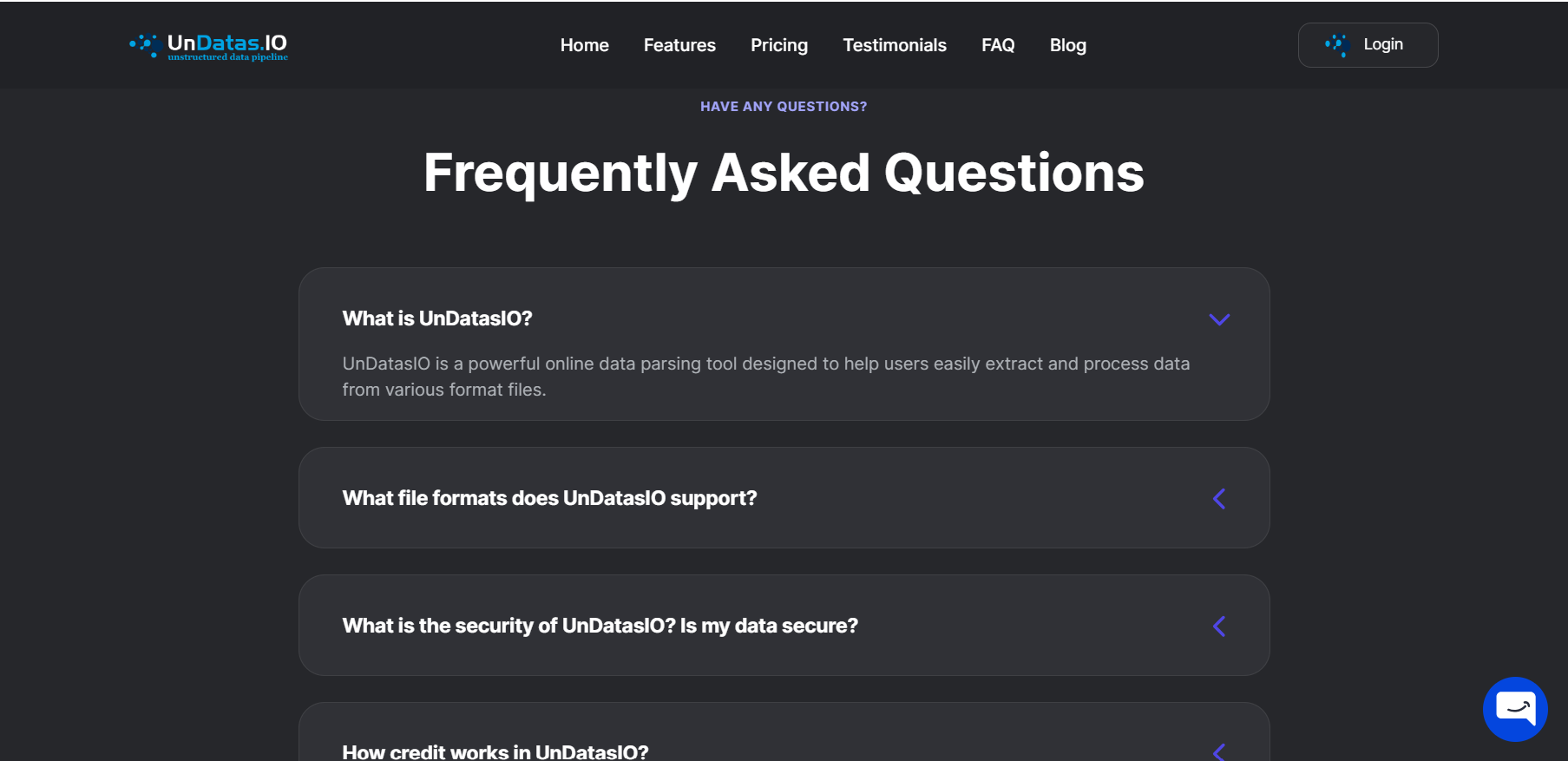Viewport: 1568px width, 761px height.
Task: Open the chat support widget
Action: (1515, 709)
